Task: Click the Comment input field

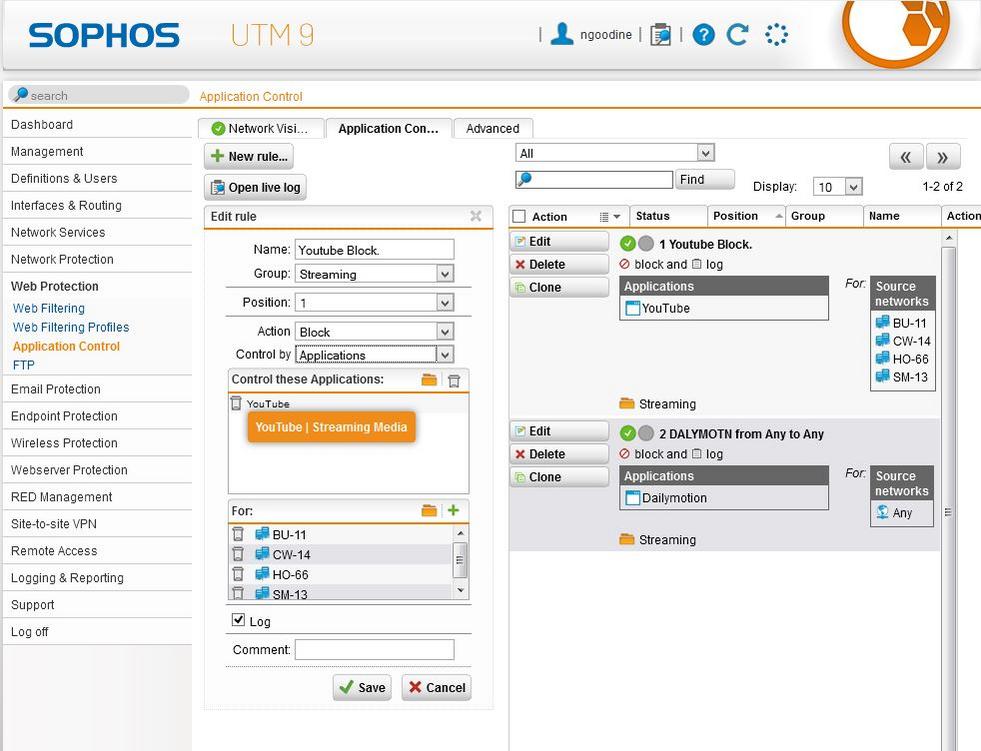Action: tap(375, 650)
